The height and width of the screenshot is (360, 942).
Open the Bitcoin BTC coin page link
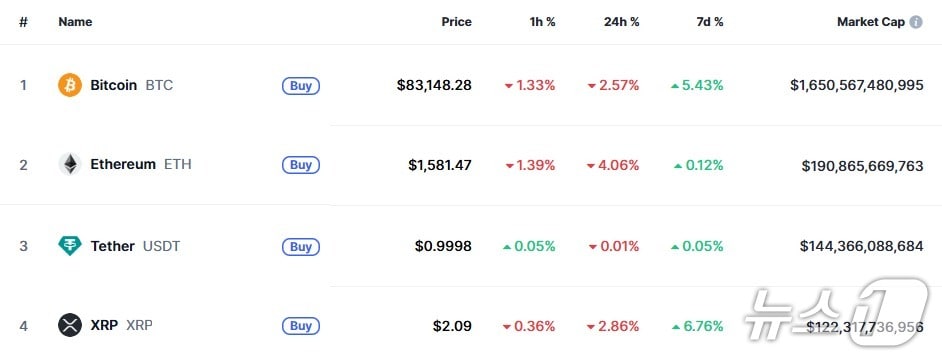132,85
